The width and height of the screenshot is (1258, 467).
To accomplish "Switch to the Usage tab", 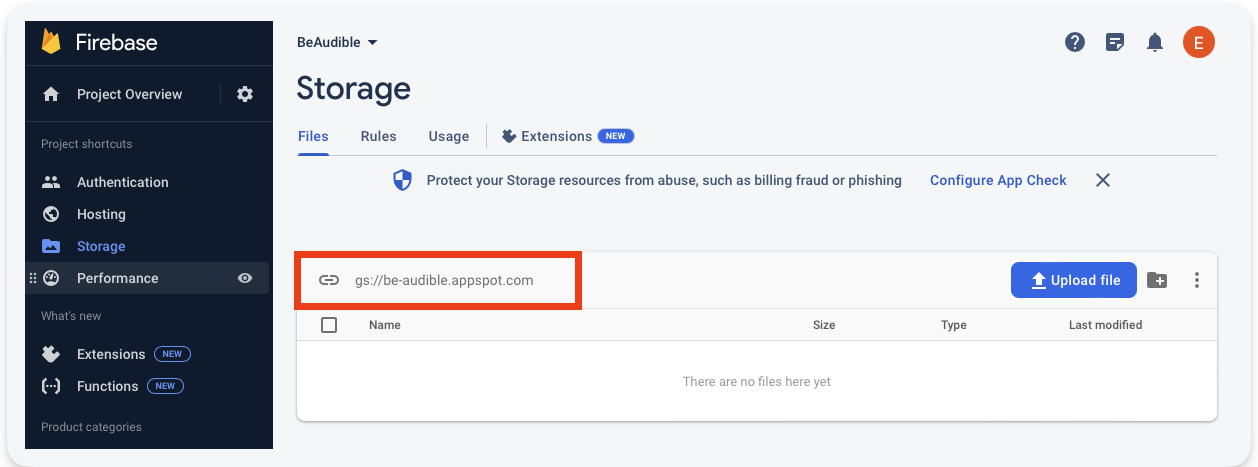I will 449,136.
